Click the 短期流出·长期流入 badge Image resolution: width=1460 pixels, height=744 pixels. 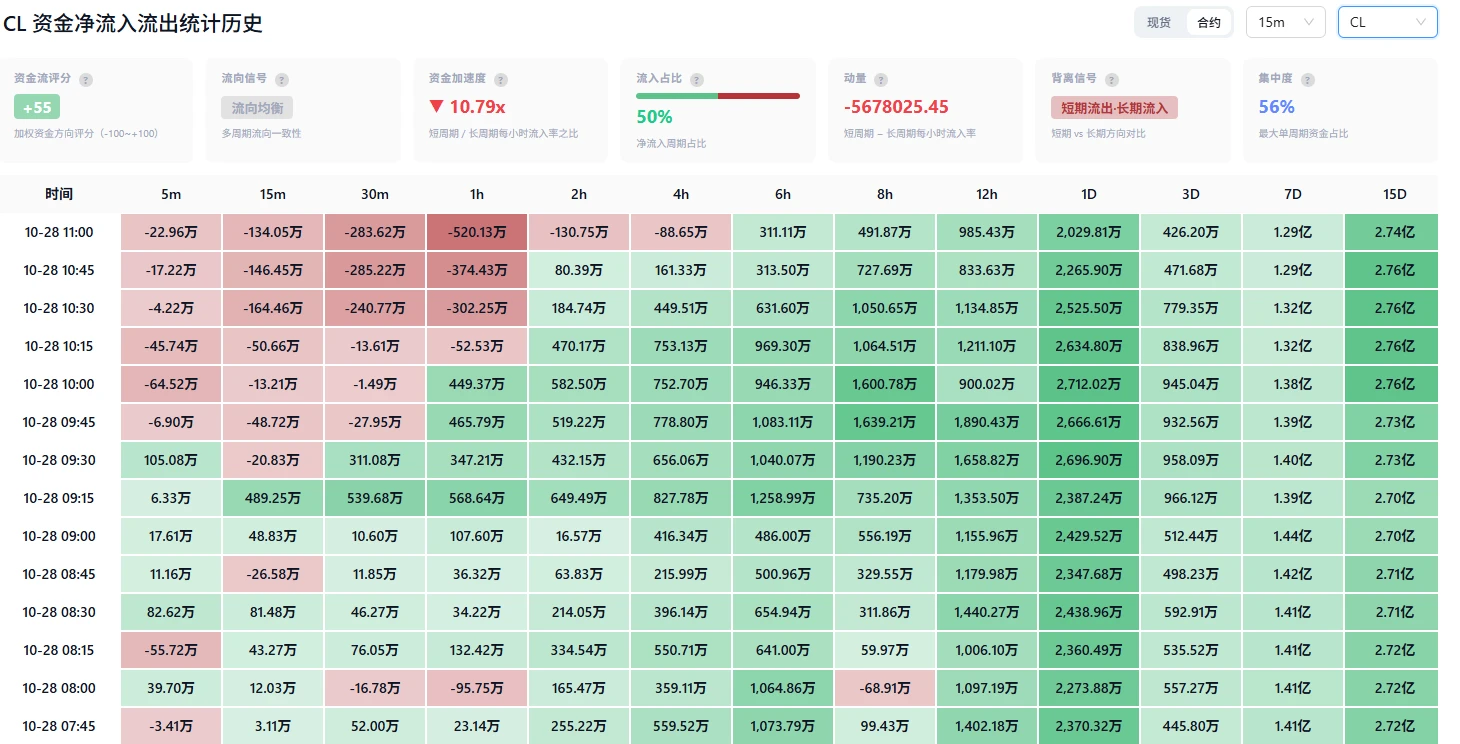click(1114, 107)
